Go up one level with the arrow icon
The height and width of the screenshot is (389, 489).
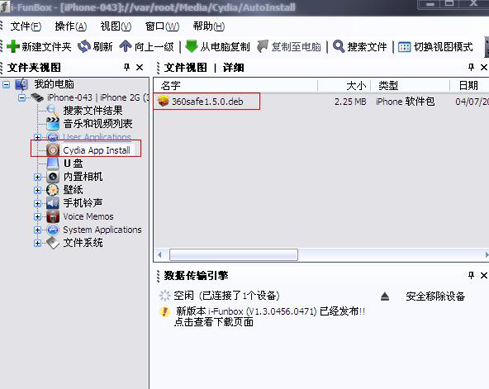point(126,46)
